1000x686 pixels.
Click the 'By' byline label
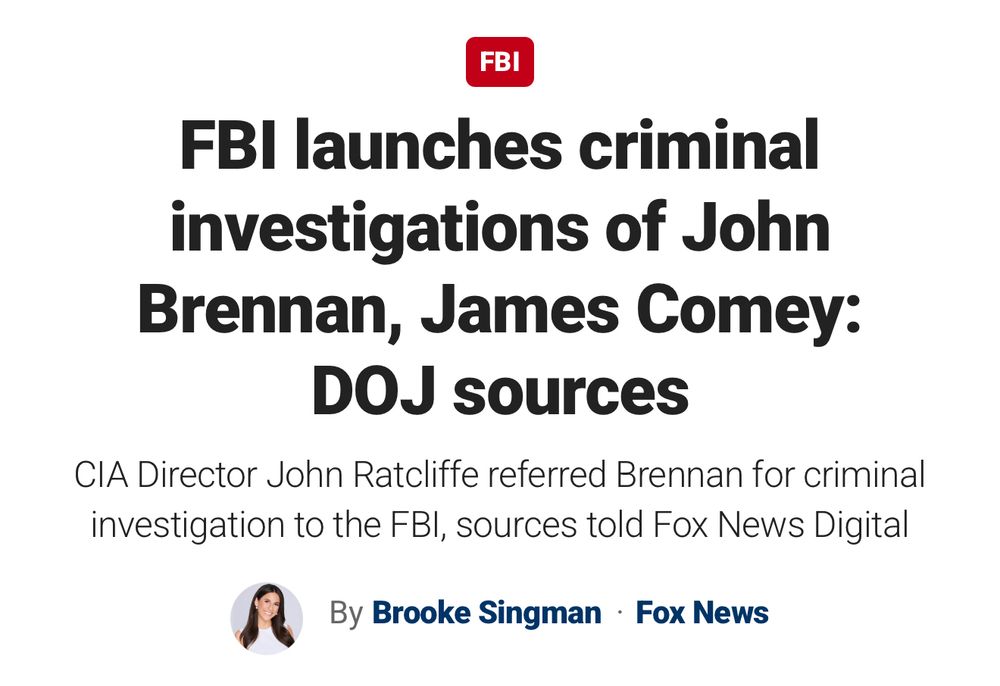346,613
